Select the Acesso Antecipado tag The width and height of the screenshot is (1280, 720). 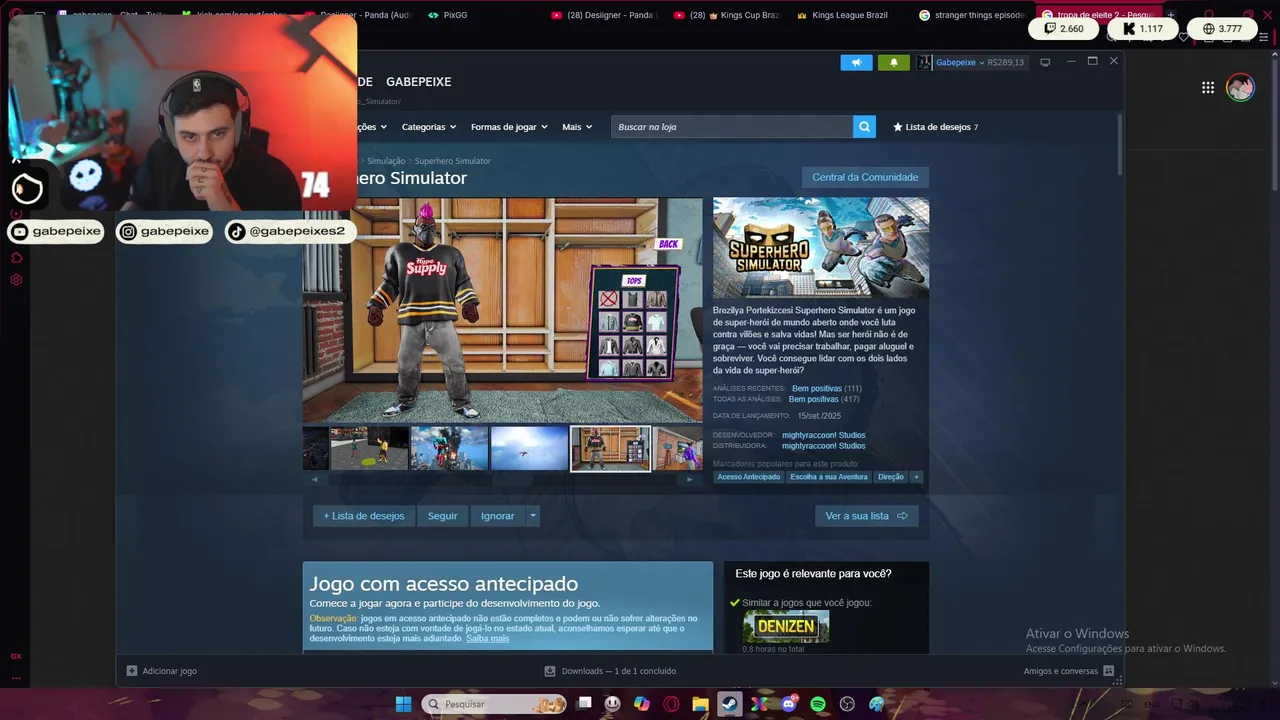point(748,477)
